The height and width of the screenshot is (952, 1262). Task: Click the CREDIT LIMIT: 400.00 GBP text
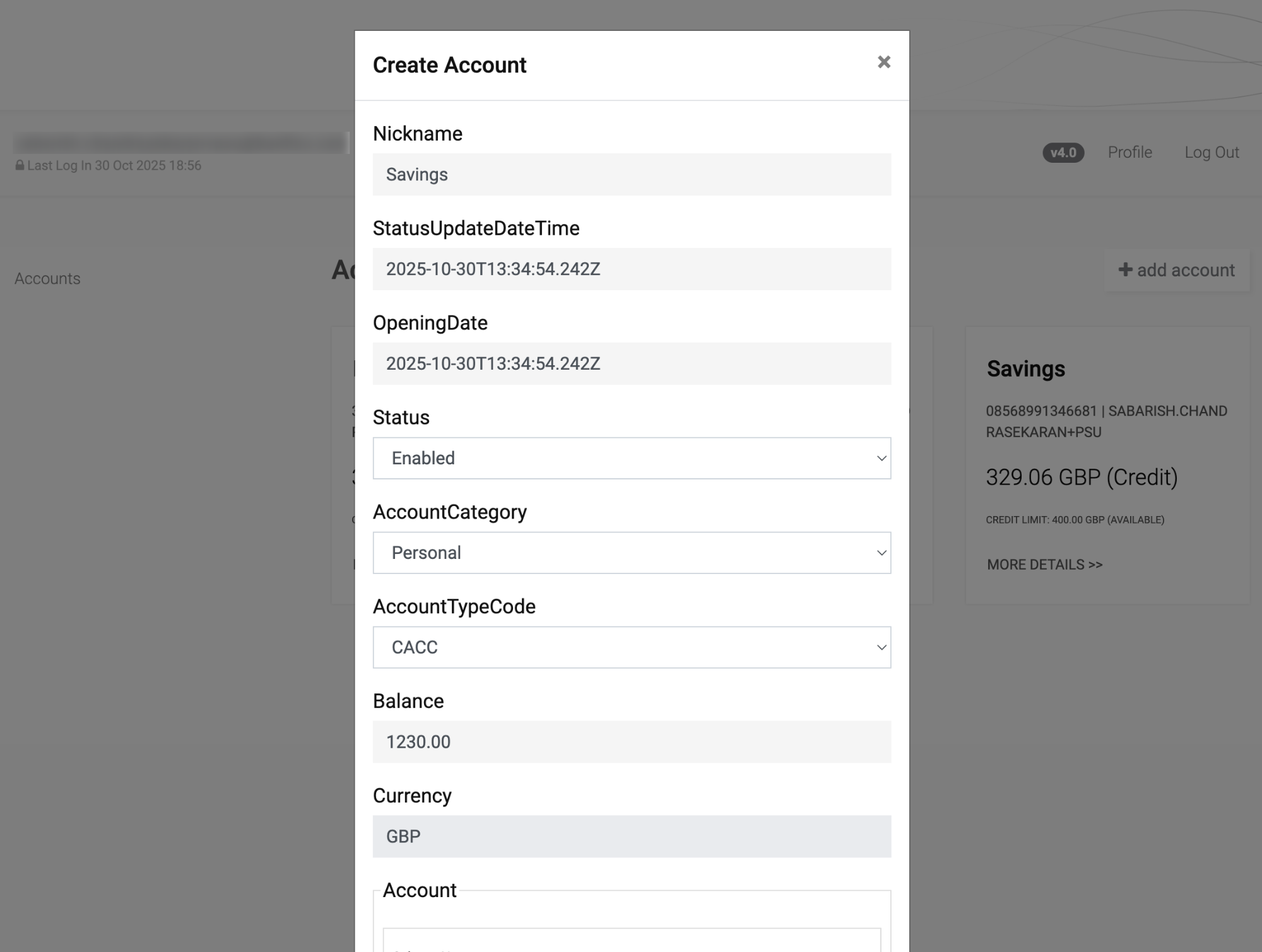pyautogui.click(x=1075, y=520)
